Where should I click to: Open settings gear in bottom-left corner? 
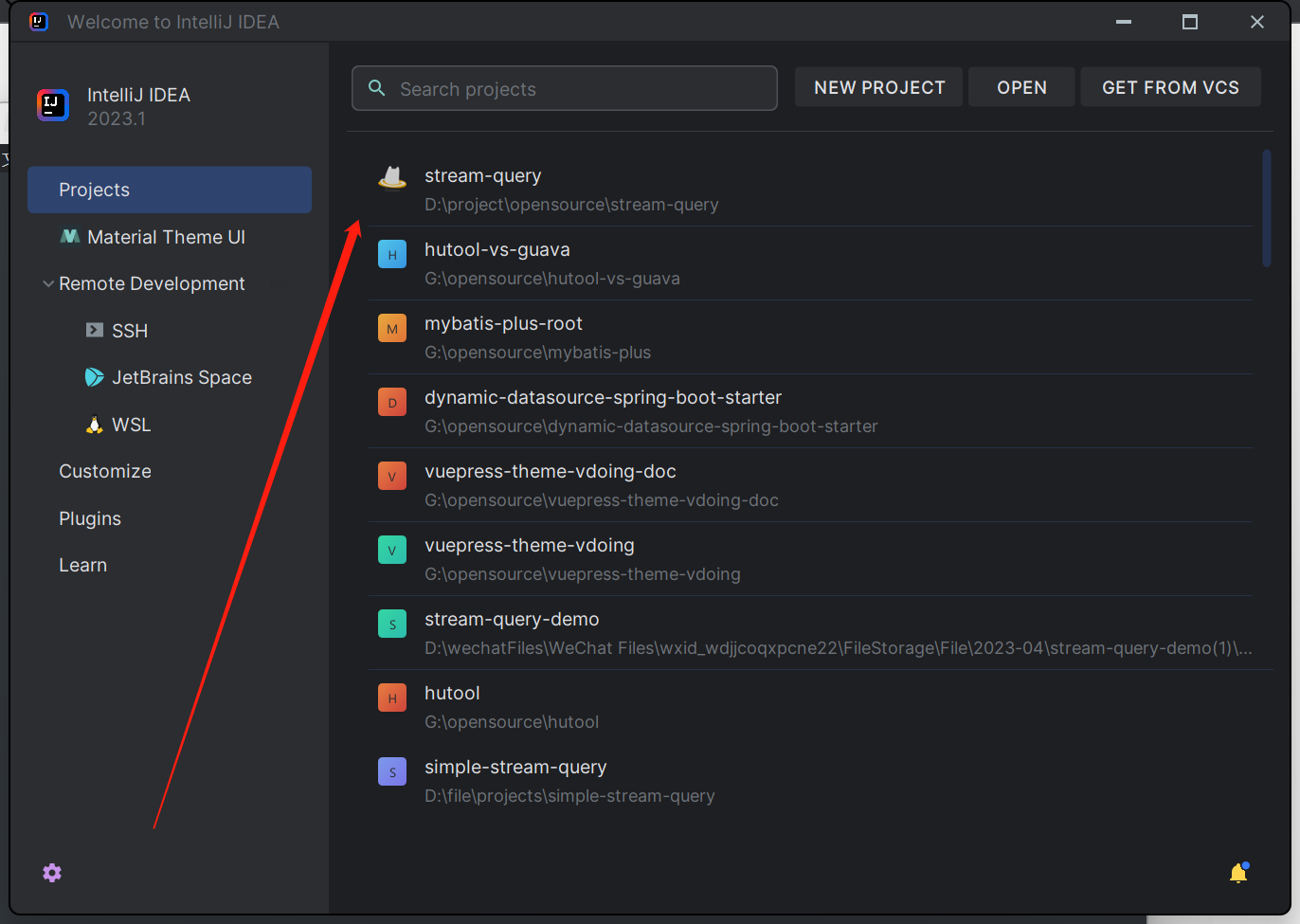pyautogui.click(x=52, y=873)
